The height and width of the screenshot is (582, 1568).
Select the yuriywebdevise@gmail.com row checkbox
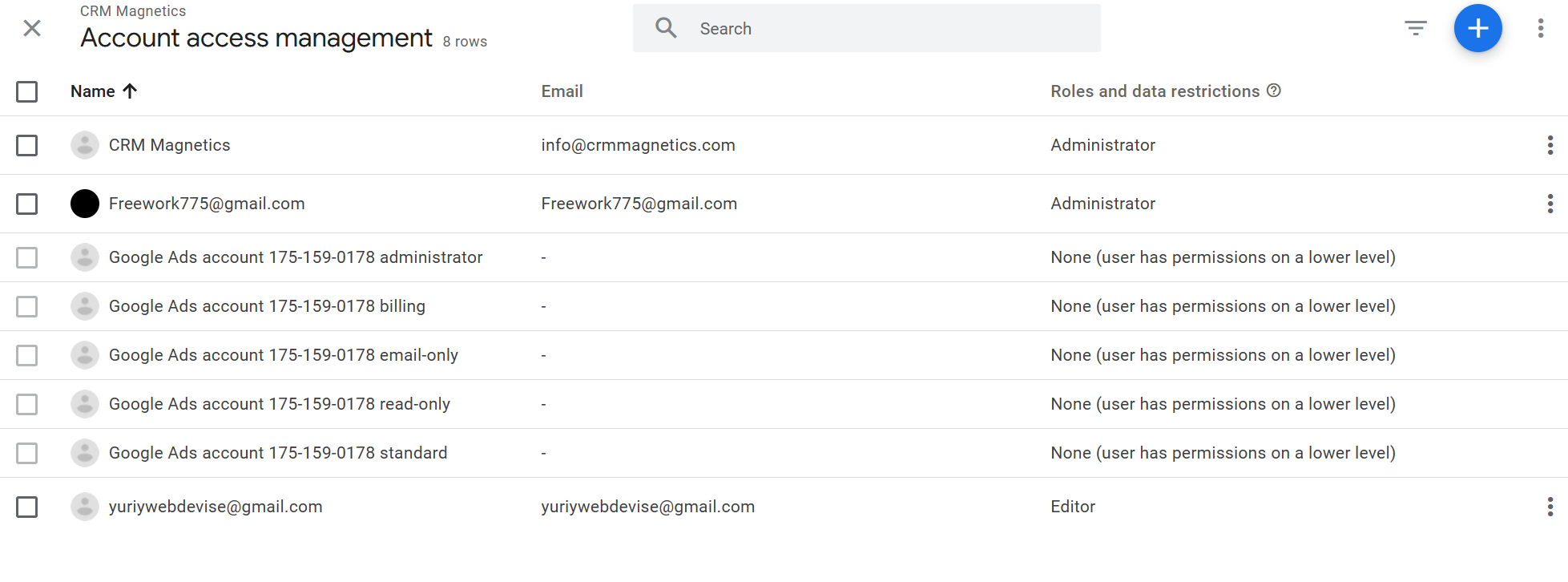pos(27,507)
